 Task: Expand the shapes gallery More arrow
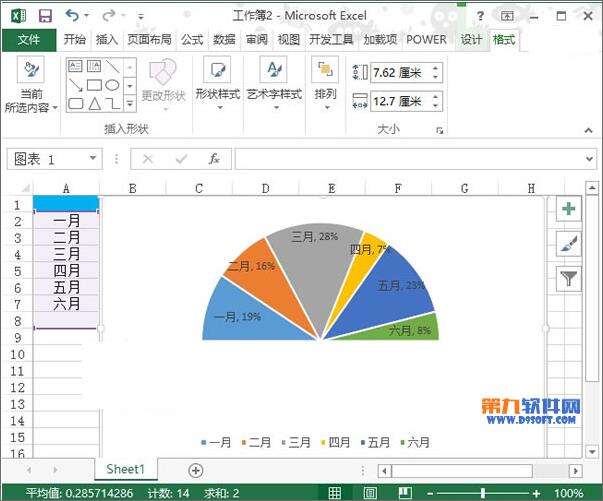pos(130,103)
